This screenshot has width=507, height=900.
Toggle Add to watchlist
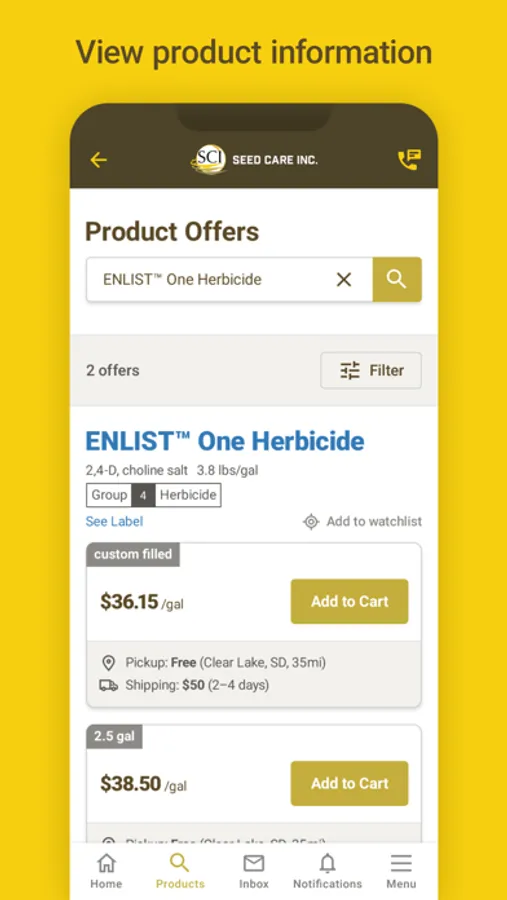362,521
